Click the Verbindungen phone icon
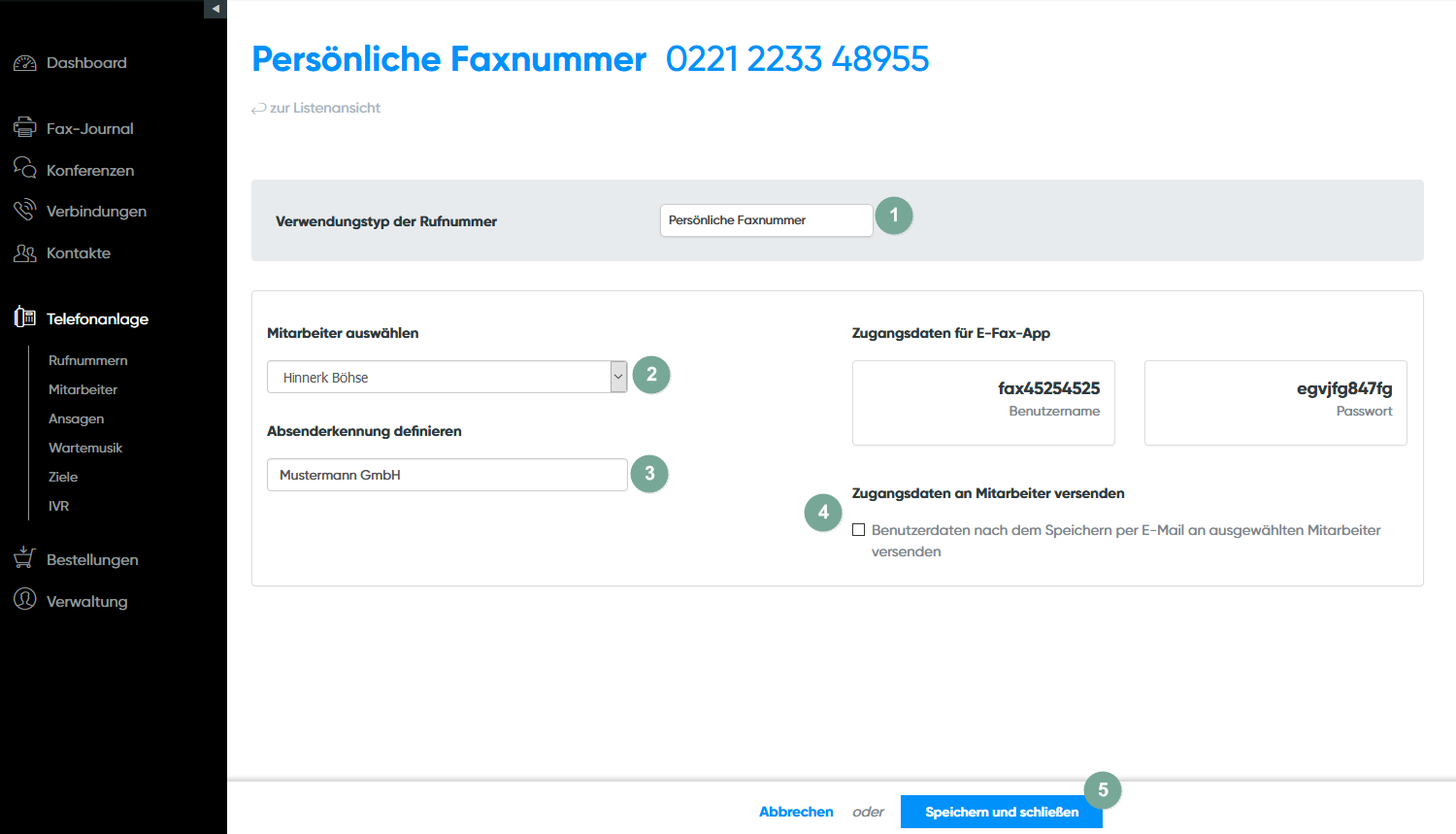Viewport: 1456px width, 834px height. click(x=25, y=210)
